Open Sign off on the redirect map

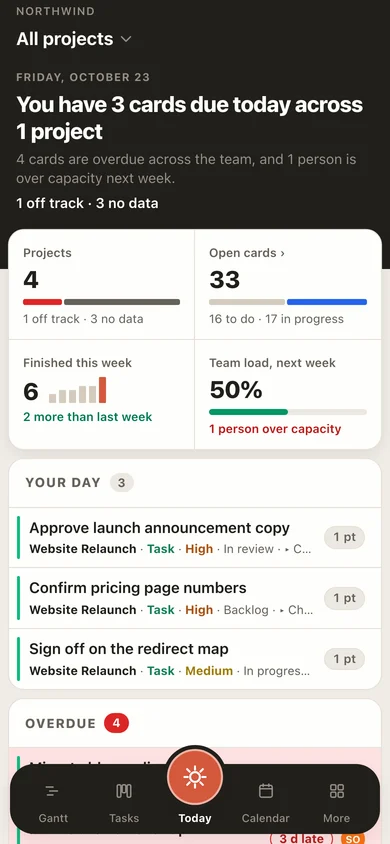195,659
